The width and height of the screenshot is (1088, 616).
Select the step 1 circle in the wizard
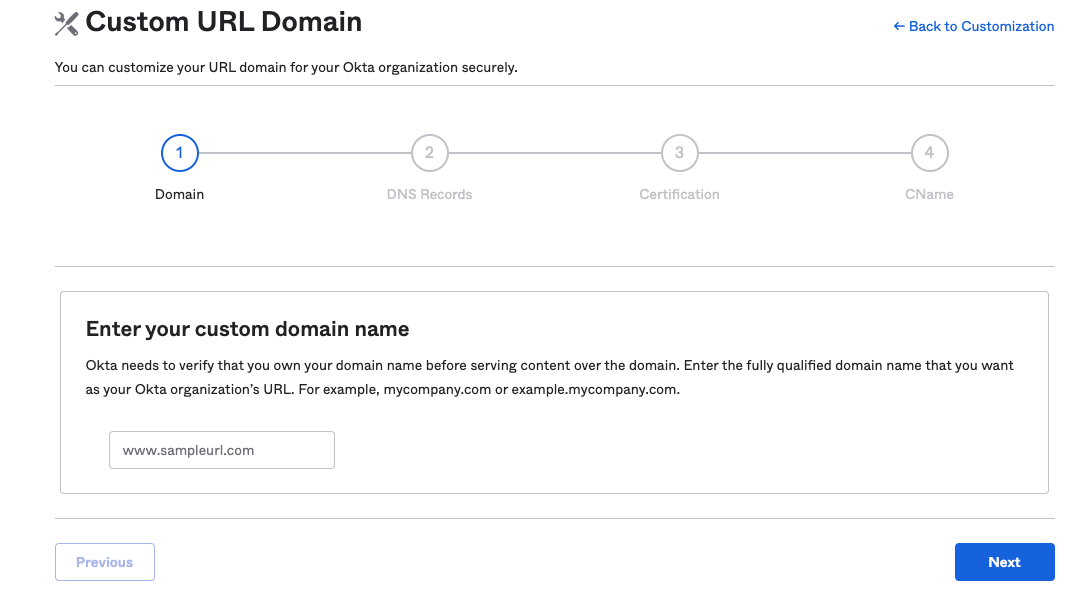click(x=180, y=153)
